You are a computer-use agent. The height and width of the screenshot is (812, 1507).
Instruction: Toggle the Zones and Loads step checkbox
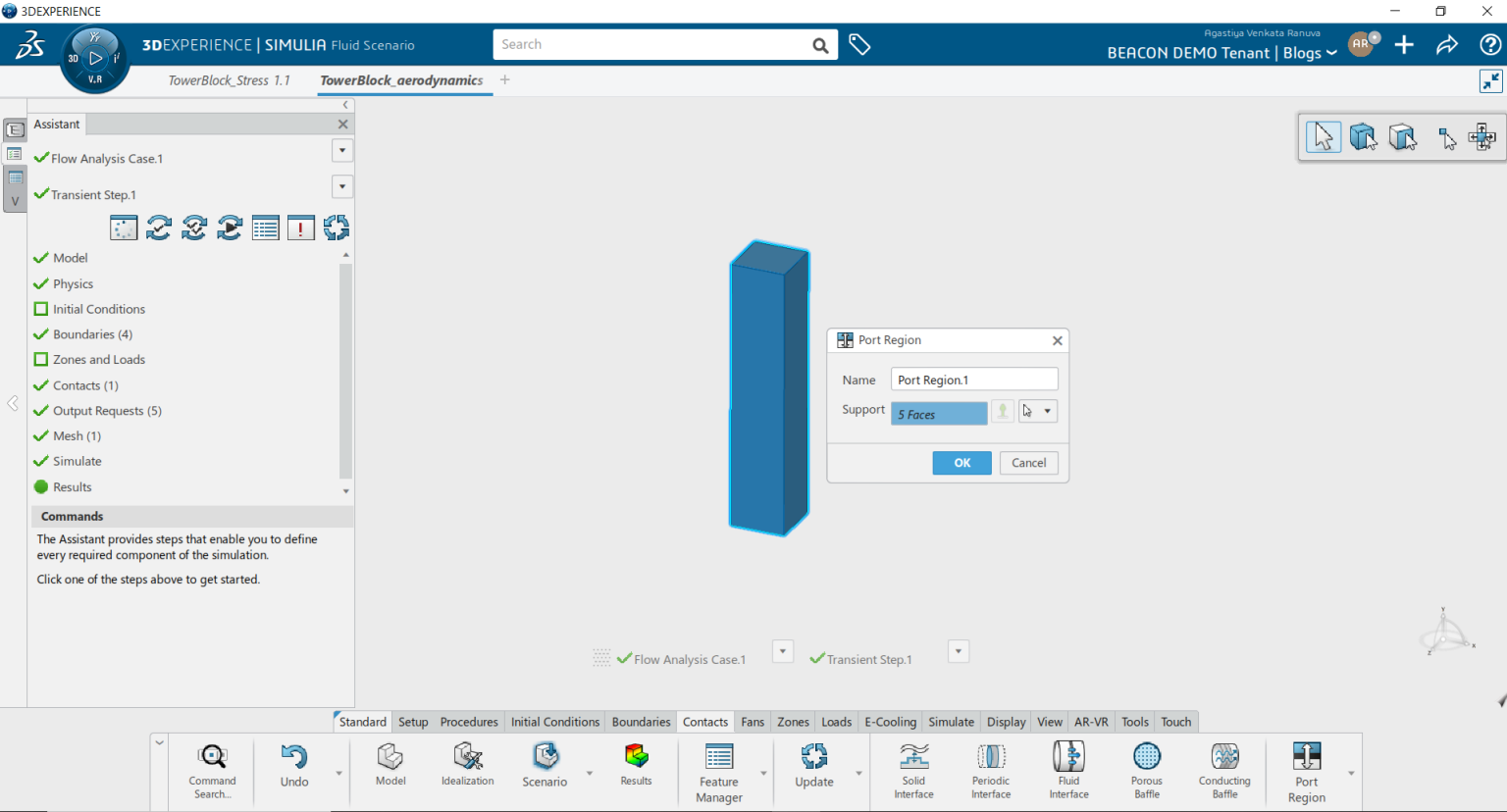(x=41, y=359)
